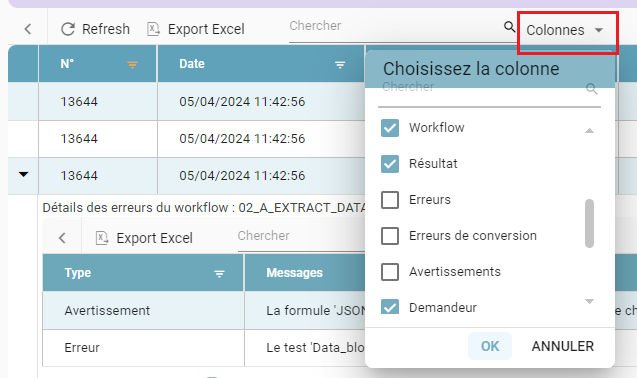Uncheck the Demandeur column checkbox
Image resolution: width=637 pixels, height=378 pixels.
[x=390, y=307]
